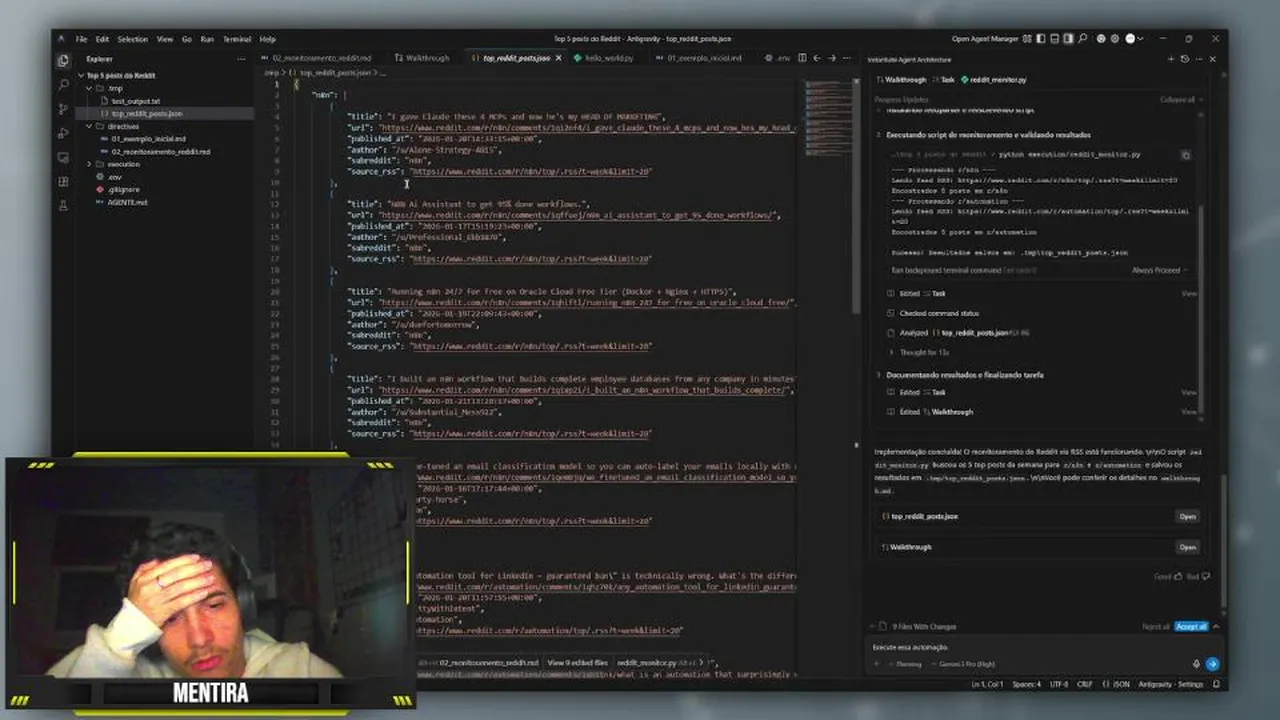Image resolution: width=1280 pixels, height=720 pixels.
Task: Toggle the bottom panel
Action: [1054, 39]
